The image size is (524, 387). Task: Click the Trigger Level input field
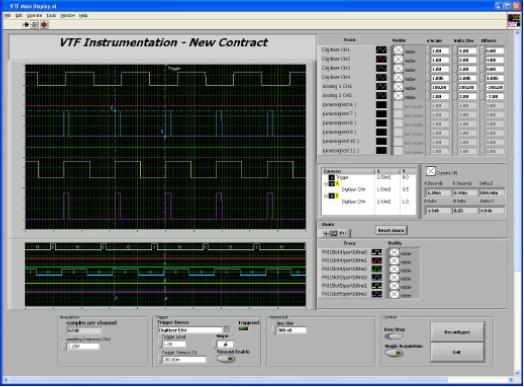pyautogui.click(x=174, y=344)
